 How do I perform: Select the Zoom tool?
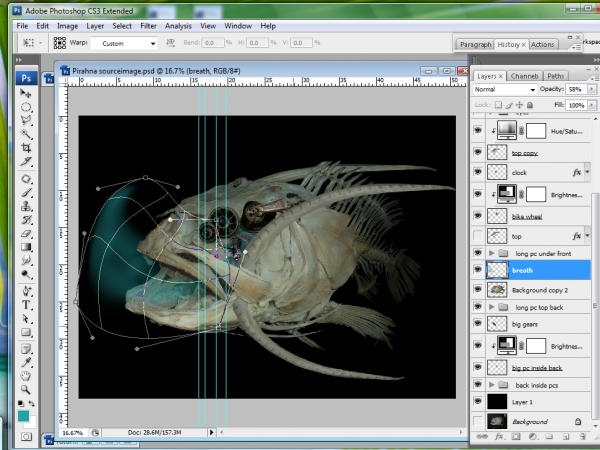(26, 390)
